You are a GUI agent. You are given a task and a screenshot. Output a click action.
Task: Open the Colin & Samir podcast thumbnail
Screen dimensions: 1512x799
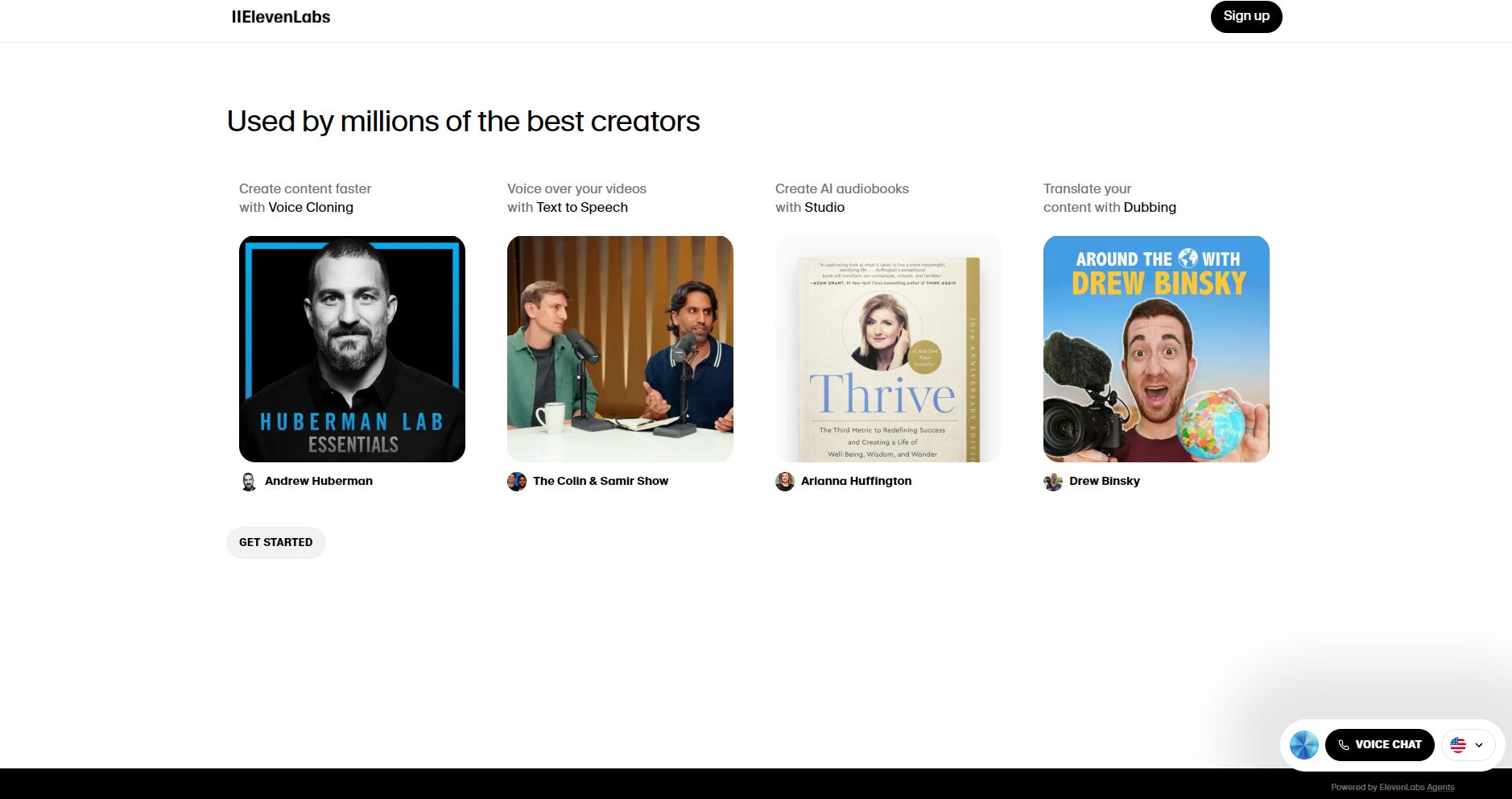tap(620, 349)
